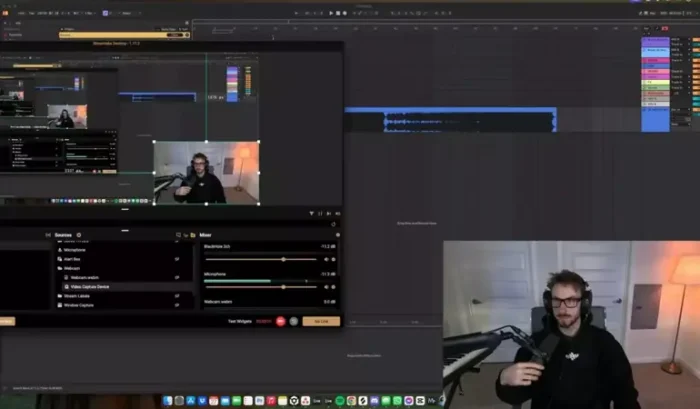Open the Sources panel settings gear
This screenshot has height=409, width=700.
79,236
